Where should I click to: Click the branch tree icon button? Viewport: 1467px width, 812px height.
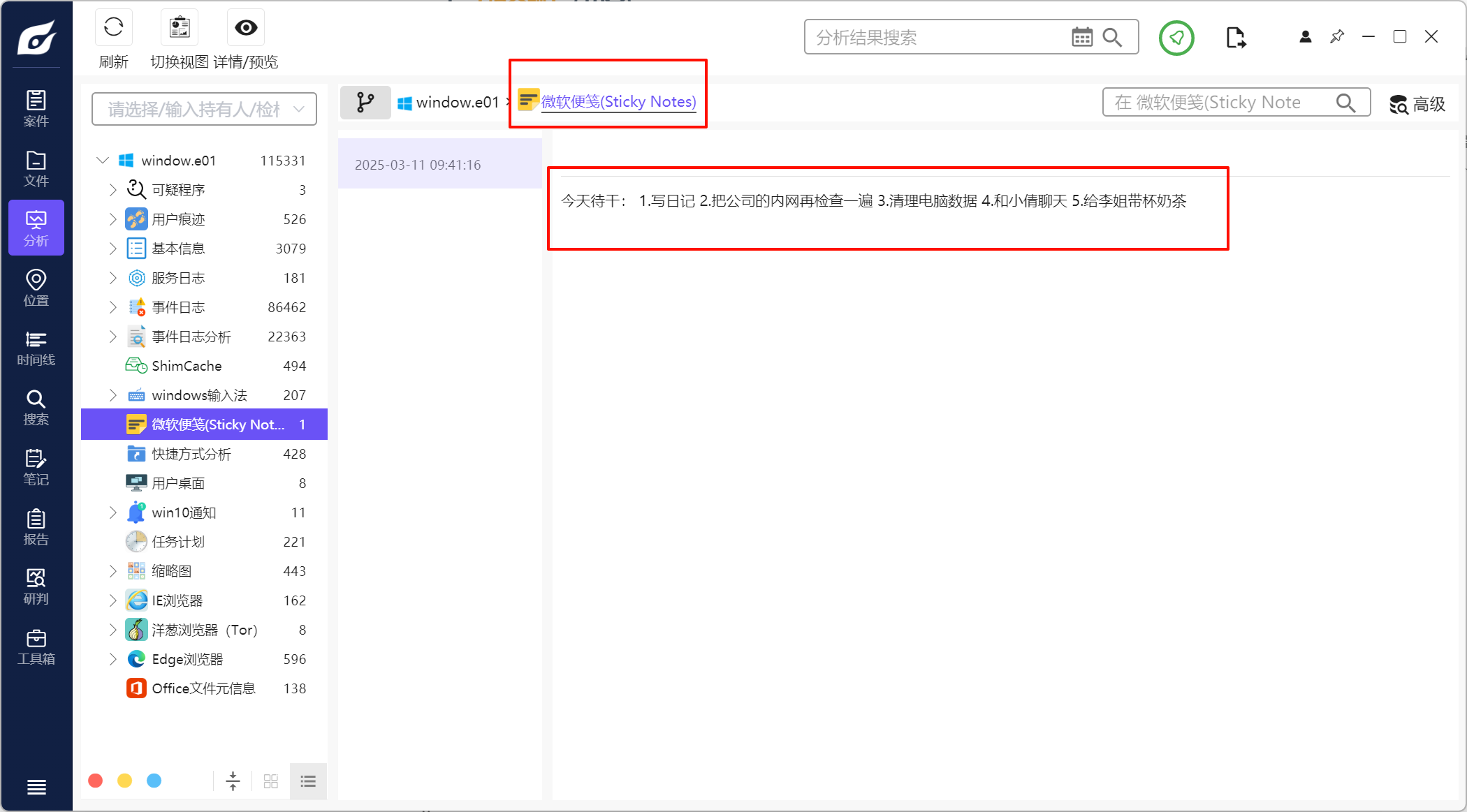(x=365, y=103)
